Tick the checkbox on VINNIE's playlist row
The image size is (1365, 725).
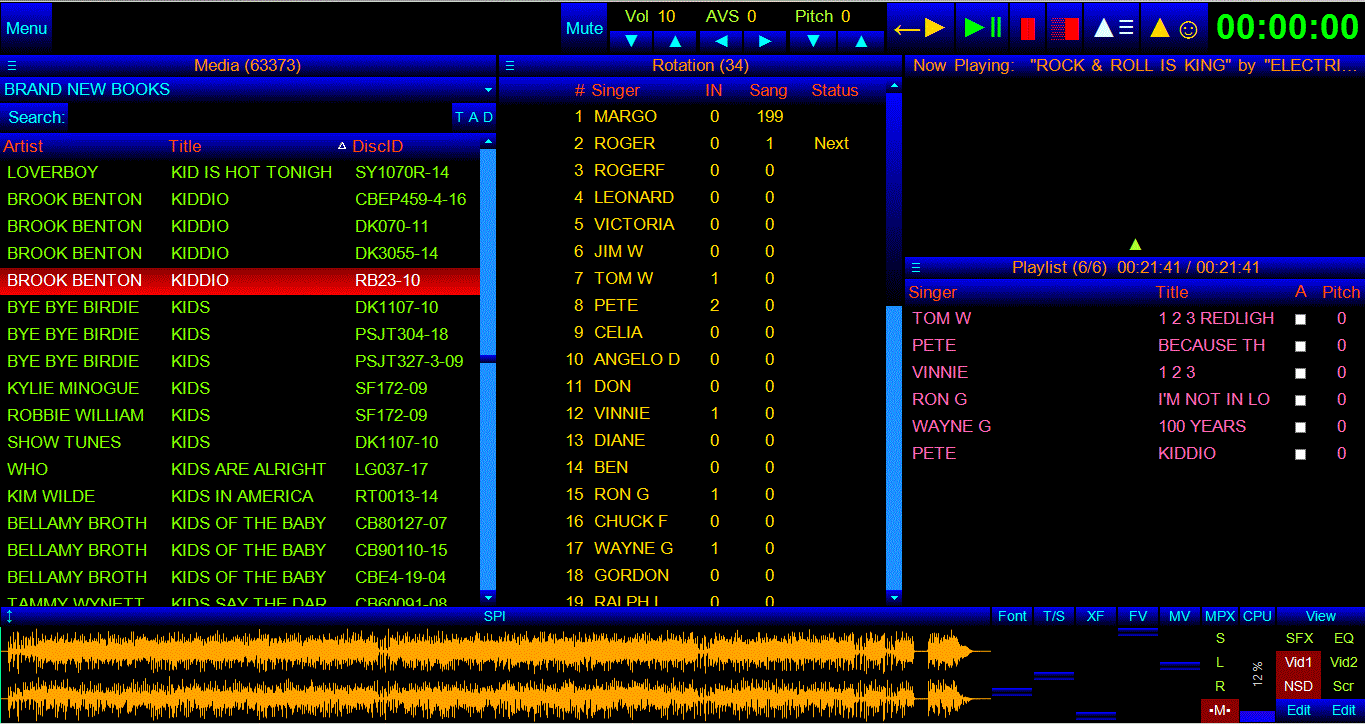[1300, 373]
